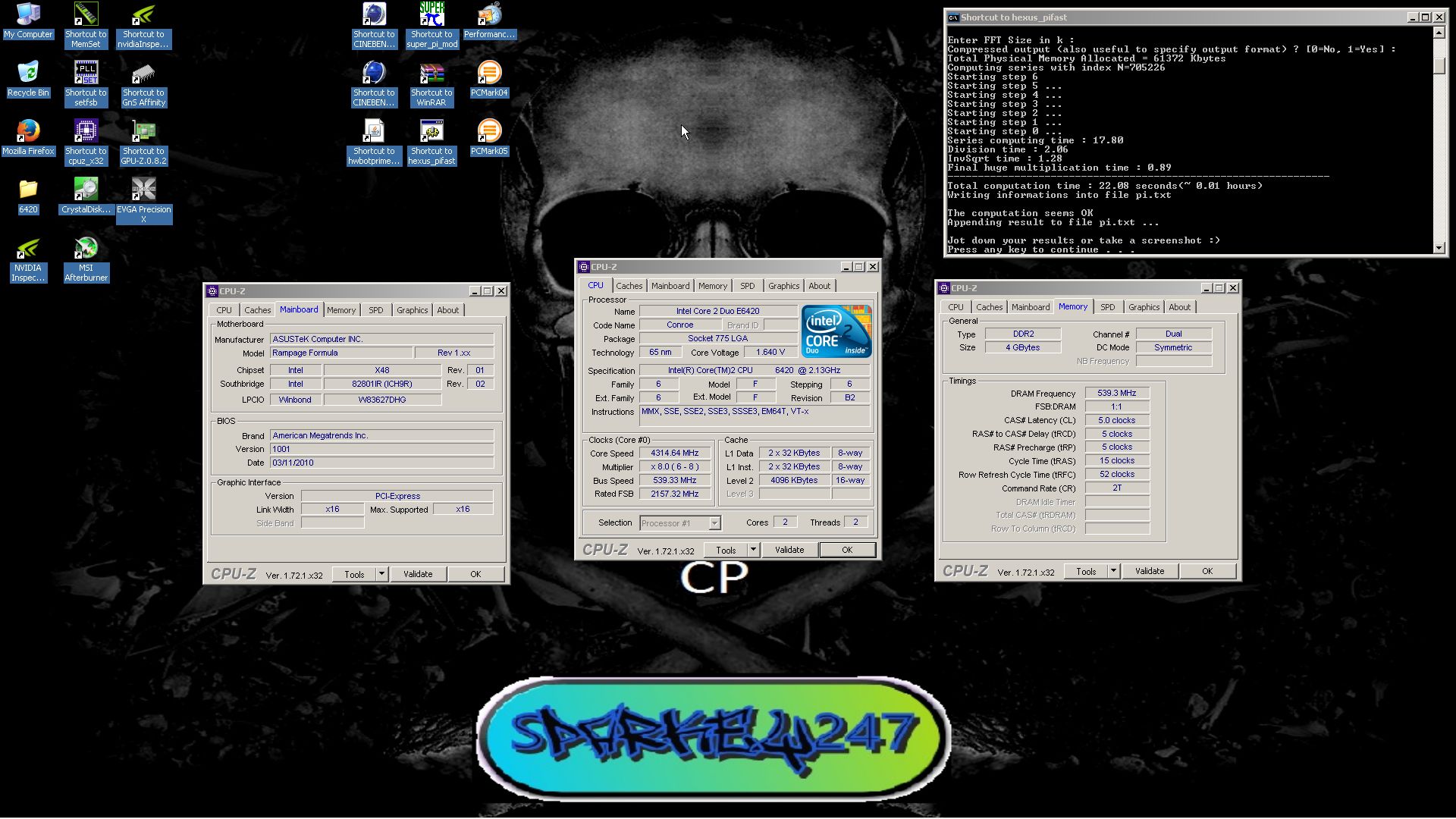The height and width of the screenshot is (819, 1456).
Task: Open the Shortcut to MemSet icon
Action: click(x=86, y=25)
